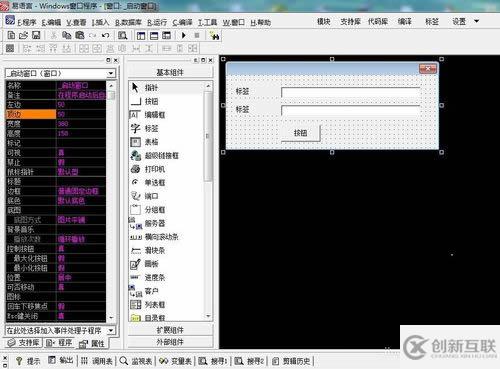Image resolution: width=500 pixels, height=369 pixels.
Task: Click the 按钮 button on design form
Action: point(300,133)
